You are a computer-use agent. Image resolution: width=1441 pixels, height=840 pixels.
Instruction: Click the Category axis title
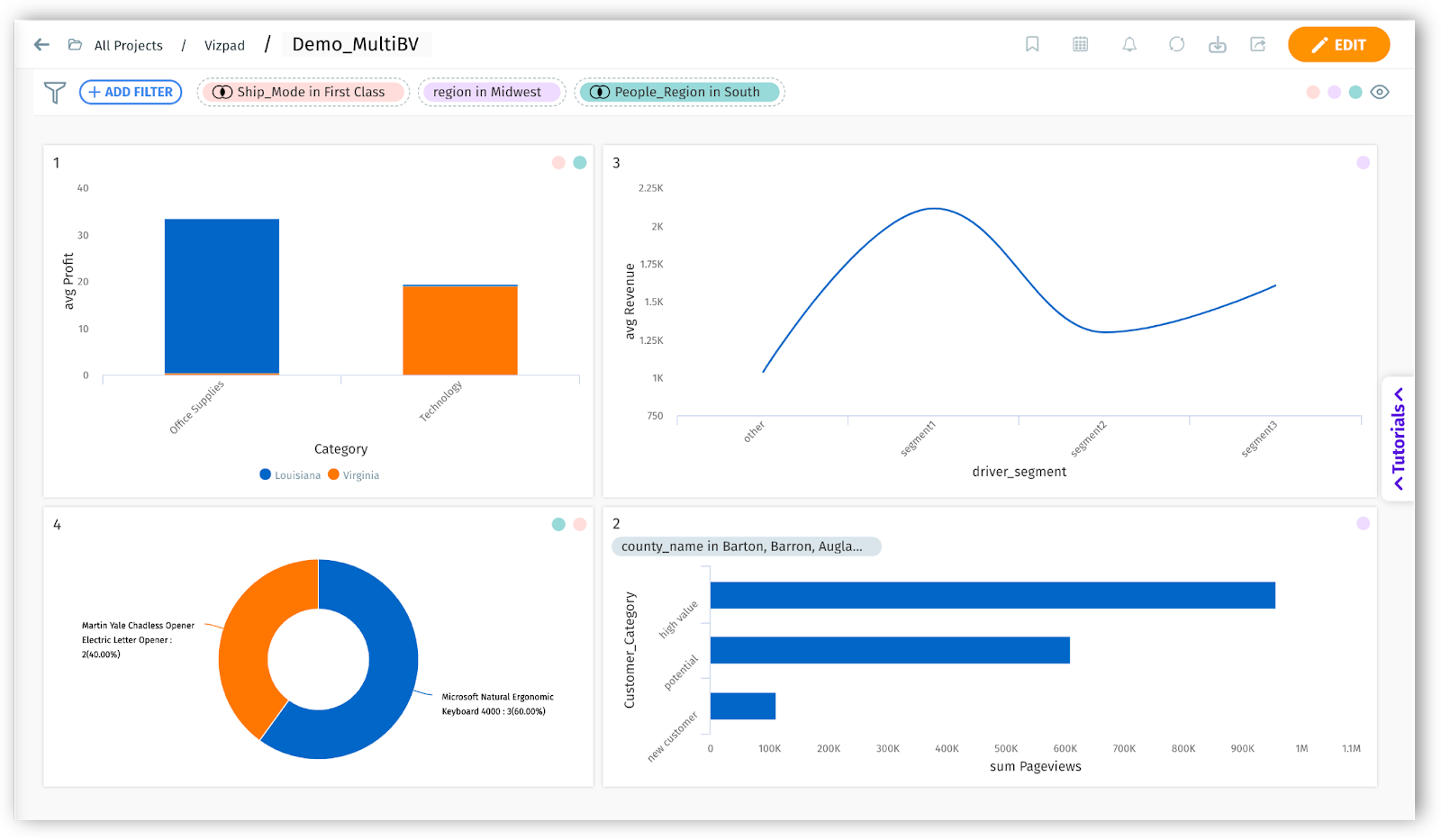[340, 449]
